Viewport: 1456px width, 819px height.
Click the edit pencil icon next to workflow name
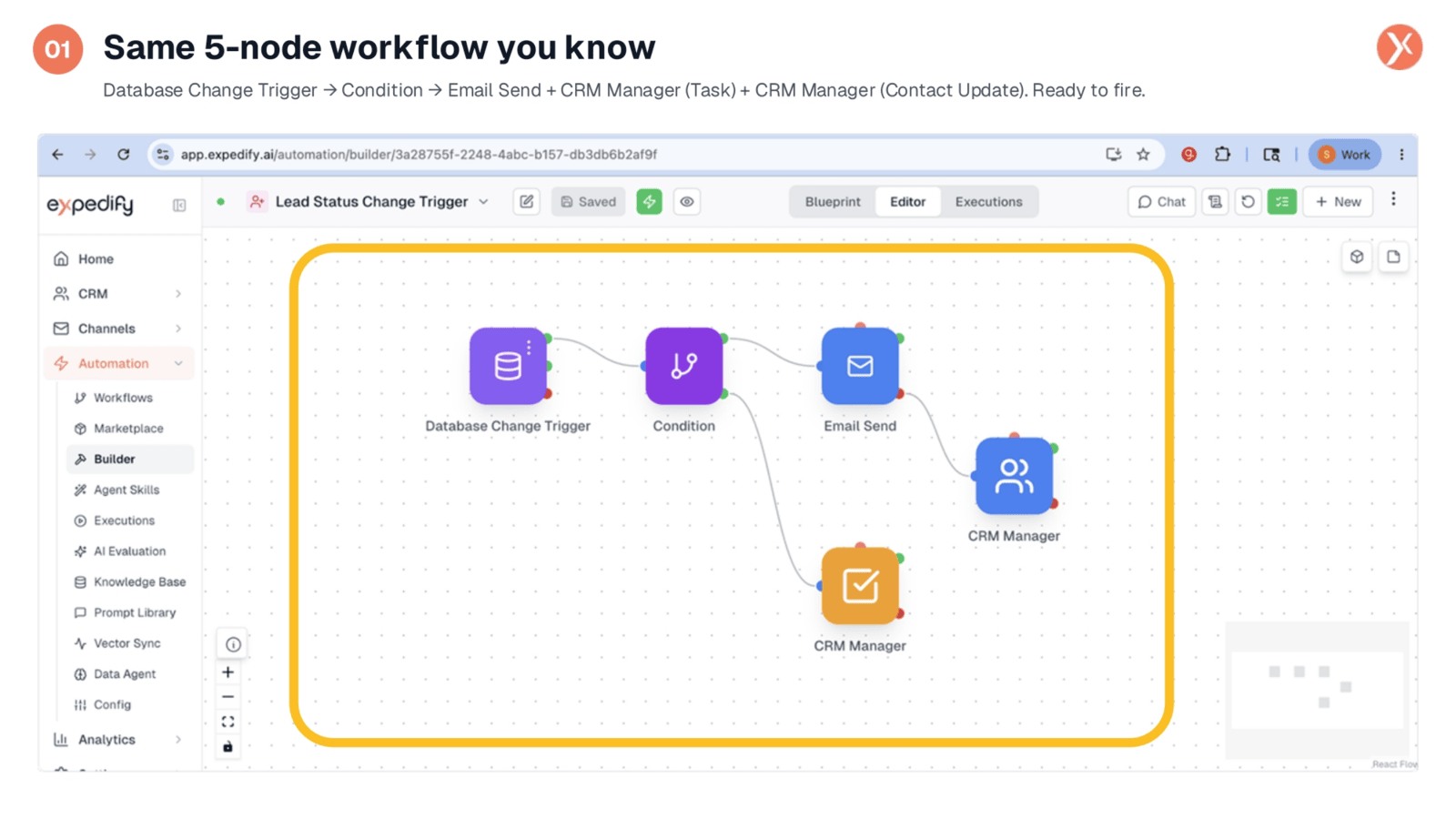click(527, 202)
